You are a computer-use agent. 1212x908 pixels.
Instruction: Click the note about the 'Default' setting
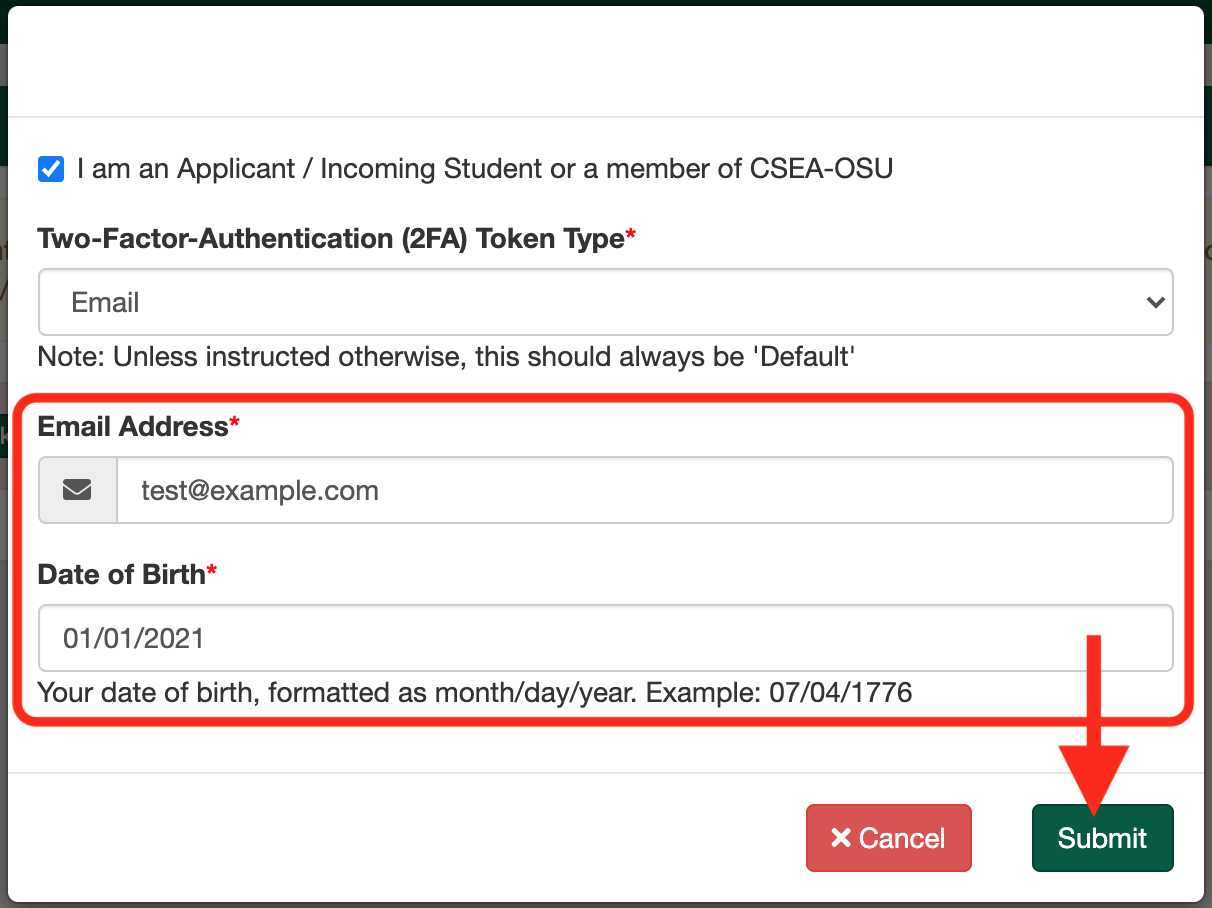click(445, 357)
